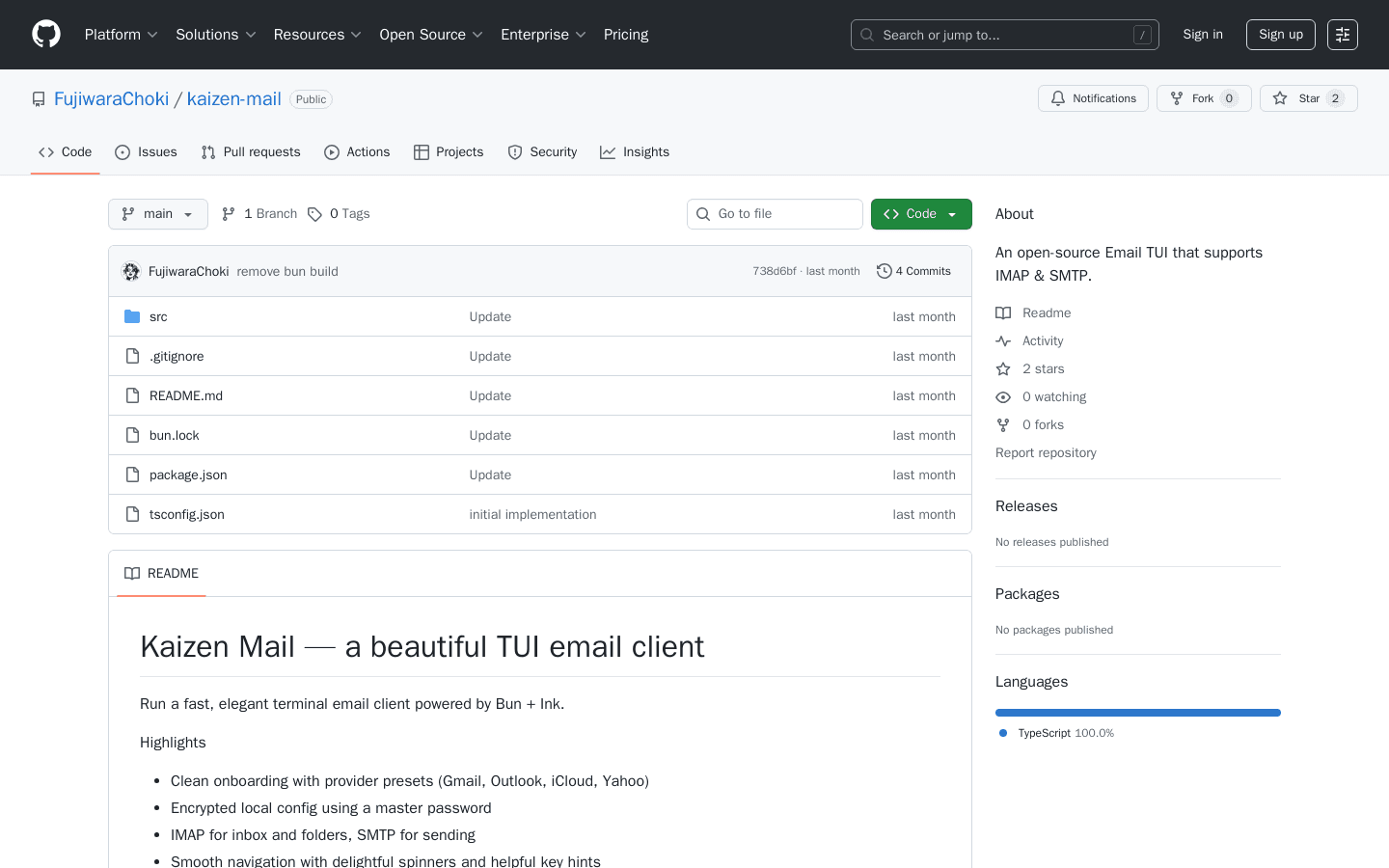Toggle the repository watch via 0 watching
The image size is (1389, 868).
click(1054, 396)
